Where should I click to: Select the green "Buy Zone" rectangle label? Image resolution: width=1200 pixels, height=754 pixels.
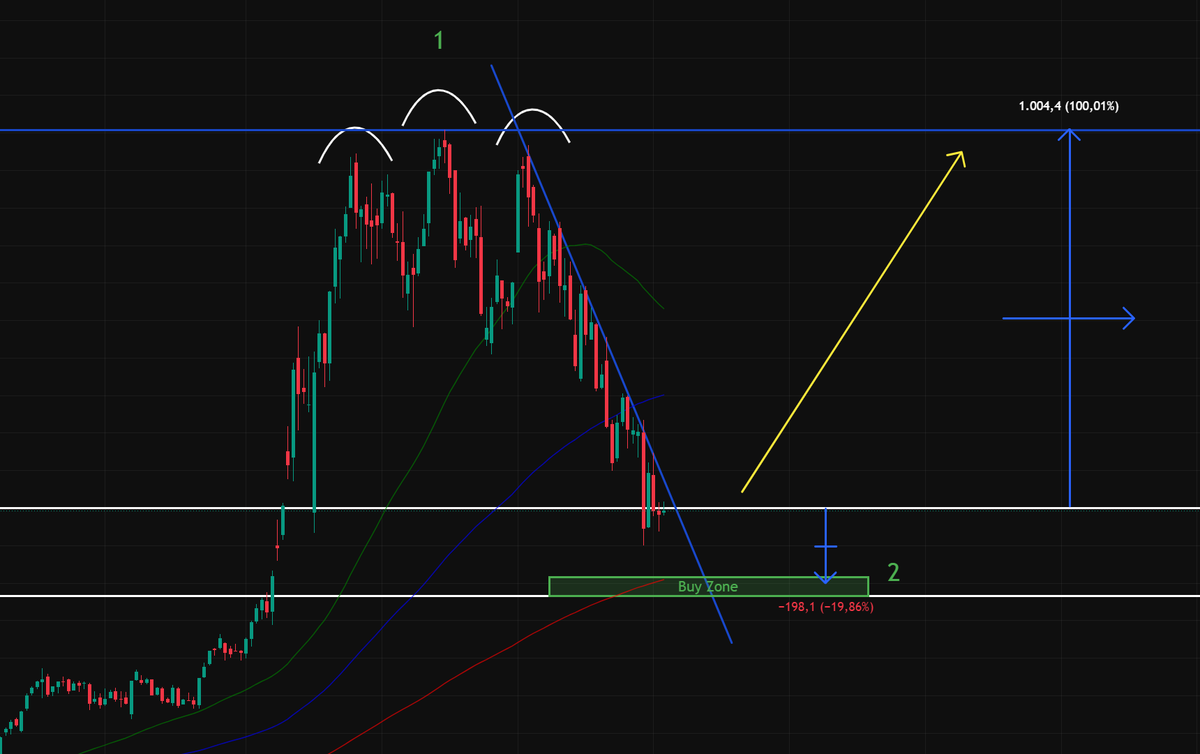708,587
